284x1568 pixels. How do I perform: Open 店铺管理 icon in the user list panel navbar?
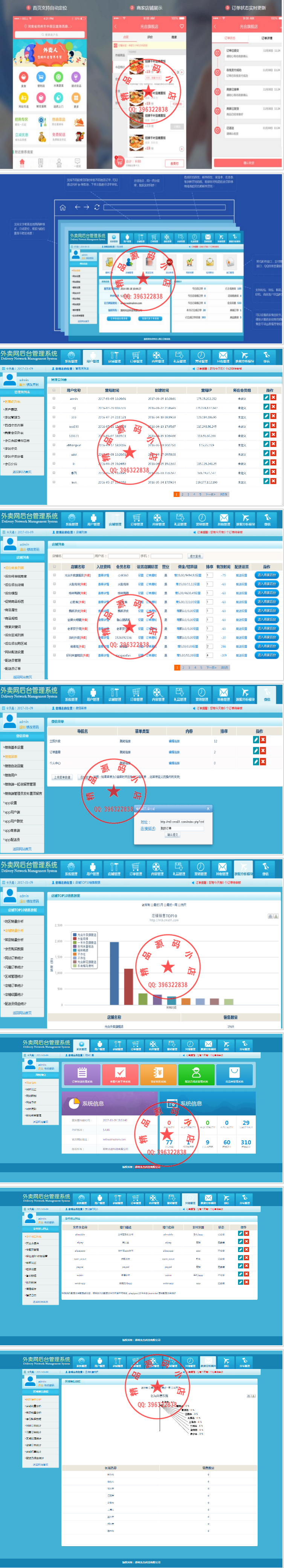point(115,357)
